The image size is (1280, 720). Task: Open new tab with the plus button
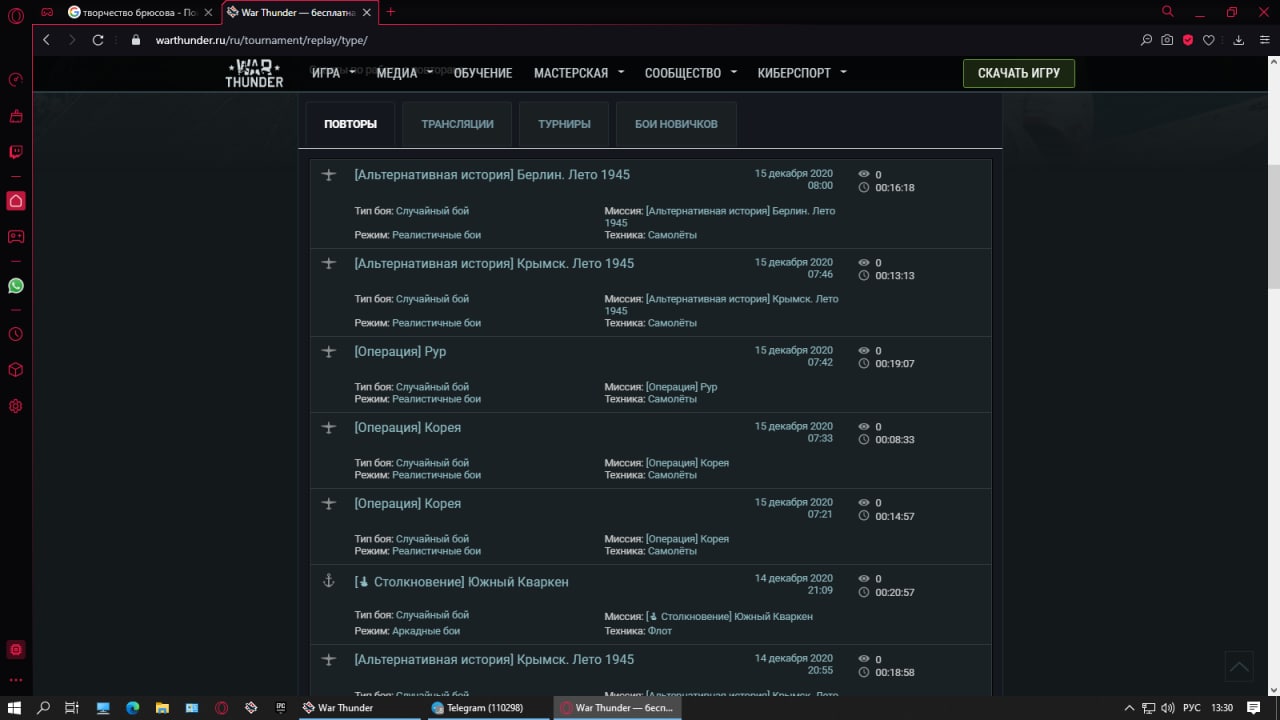390,12
